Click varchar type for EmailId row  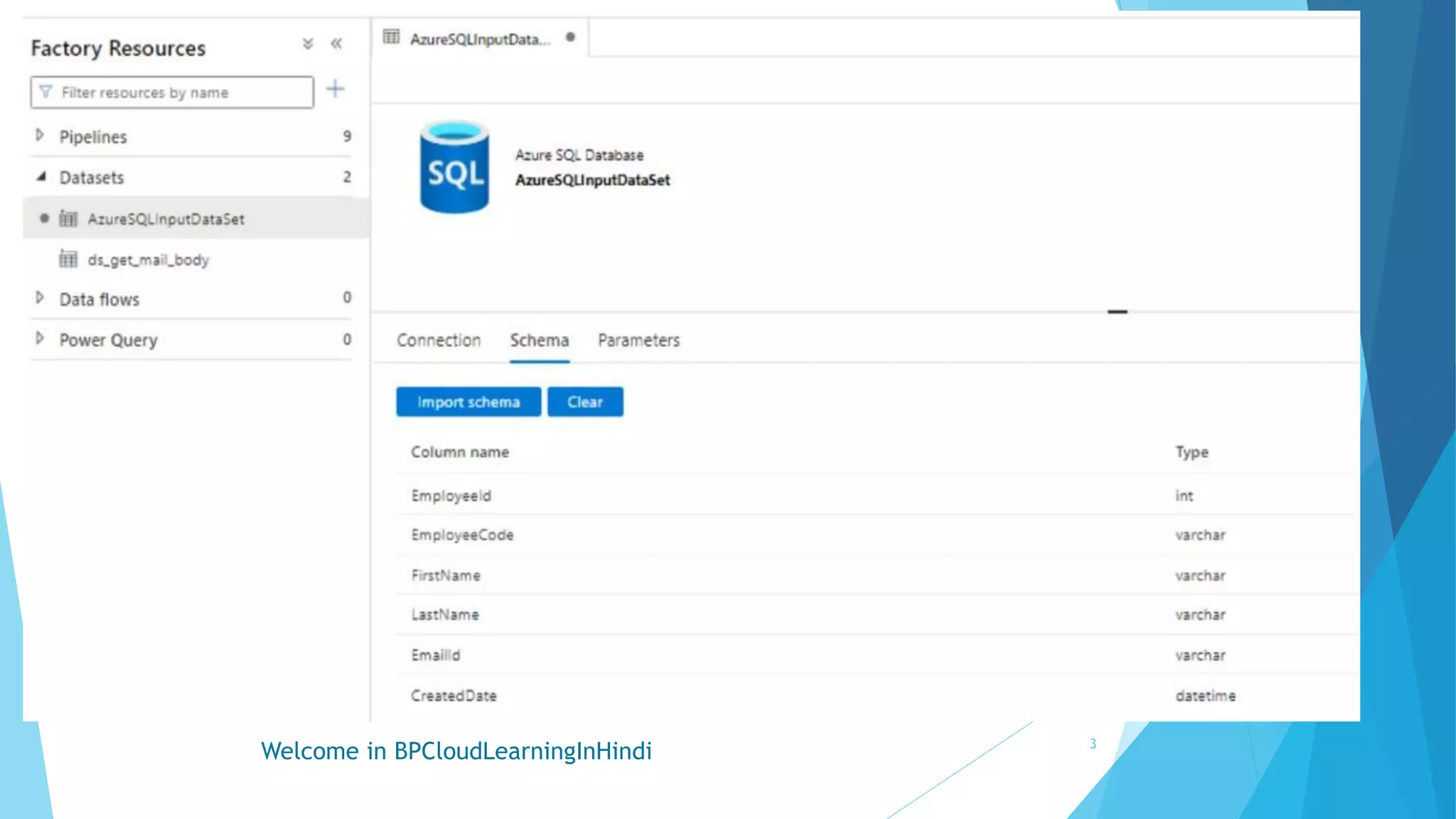(1200, 655)
